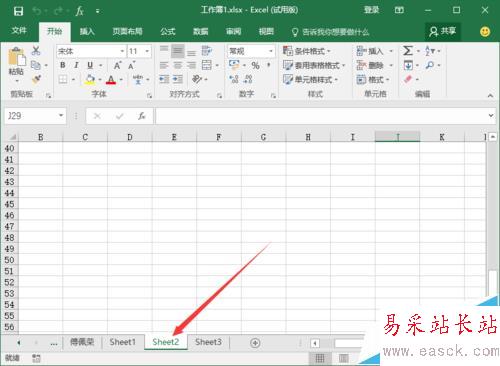This screenshot has width=500, height=366.
Task: Toggle Italic formatting
Action: [76, 65]
